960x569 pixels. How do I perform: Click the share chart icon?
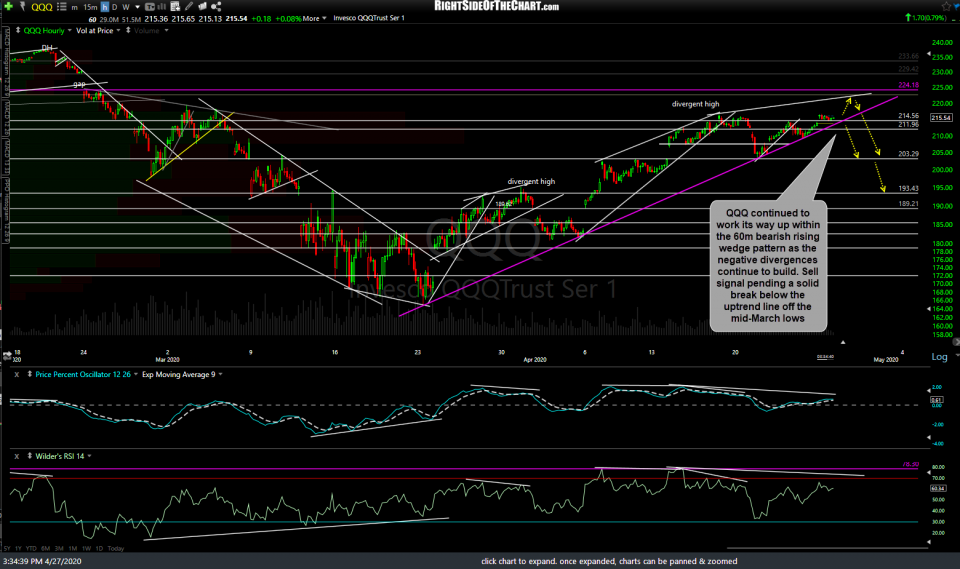point(216,7)
